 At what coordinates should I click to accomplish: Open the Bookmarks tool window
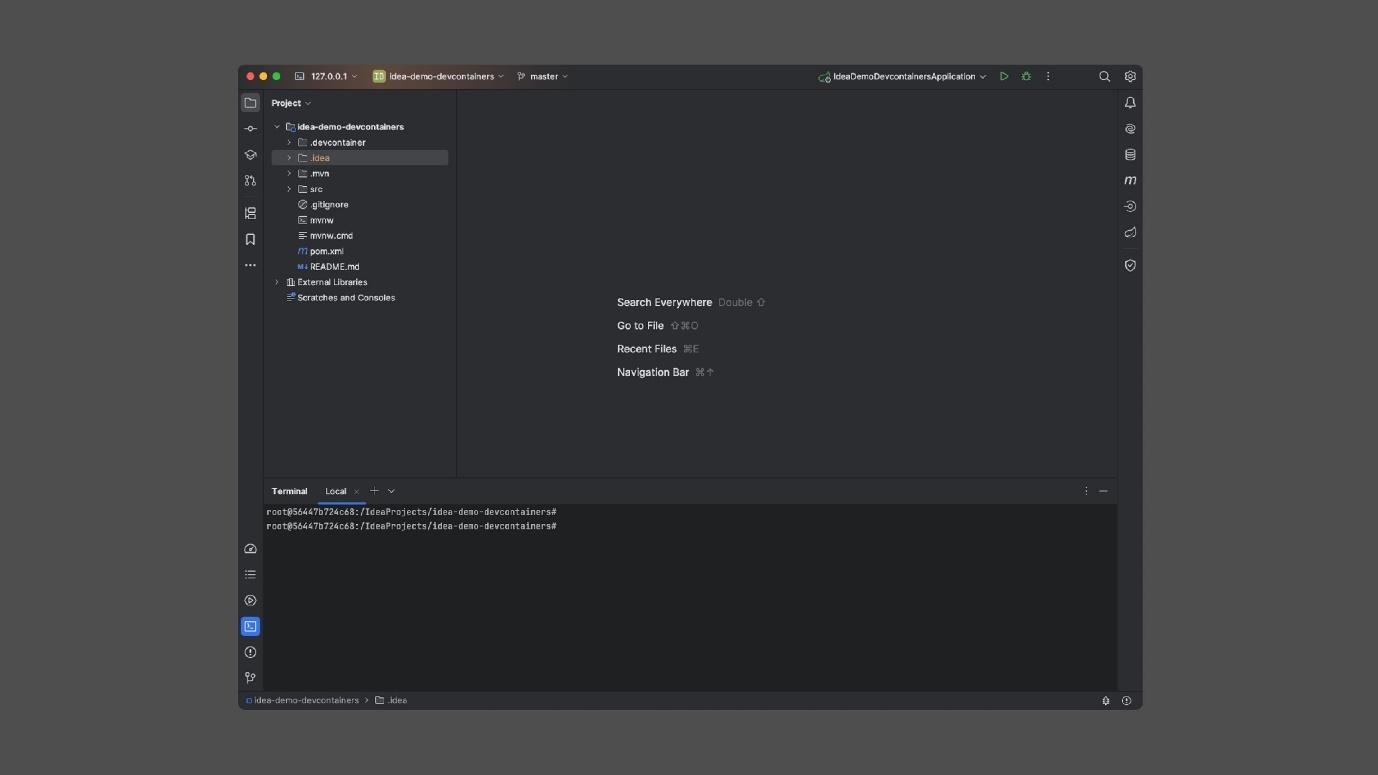(250, 238)
